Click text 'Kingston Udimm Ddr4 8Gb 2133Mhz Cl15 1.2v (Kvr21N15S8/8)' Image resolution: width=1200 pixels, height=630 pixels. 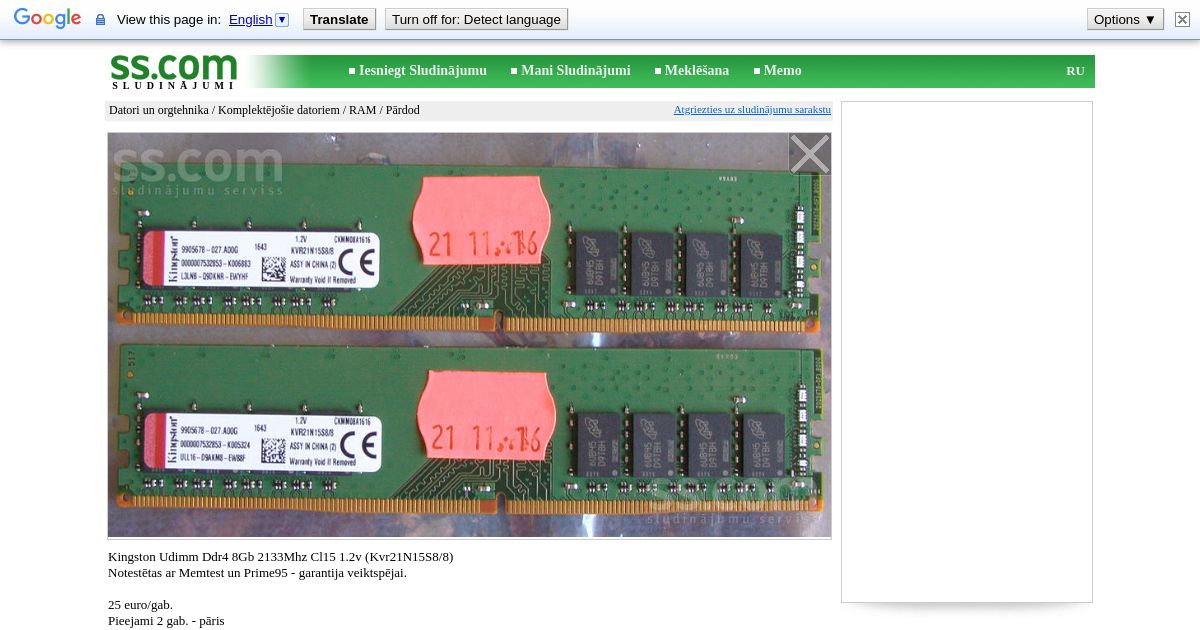click(280, 557)
